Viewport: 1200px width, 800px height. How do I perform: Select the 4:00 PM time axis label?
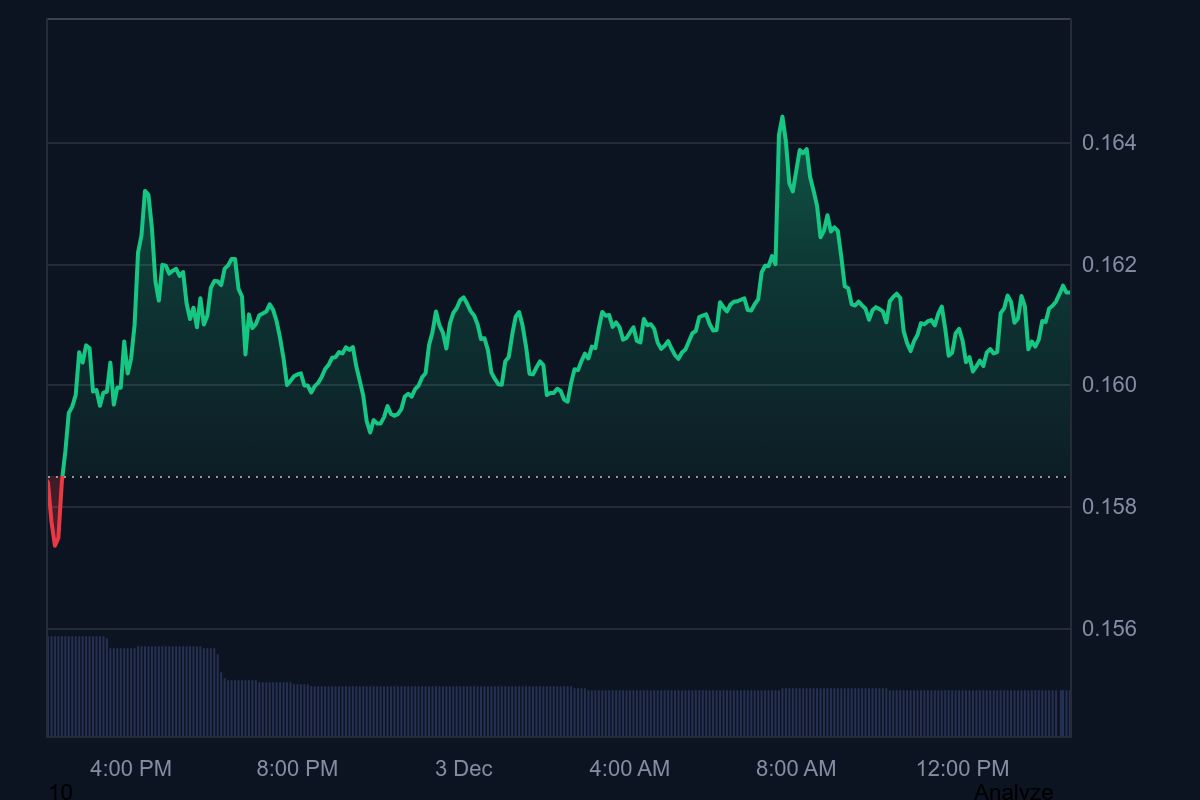point(131,769)
